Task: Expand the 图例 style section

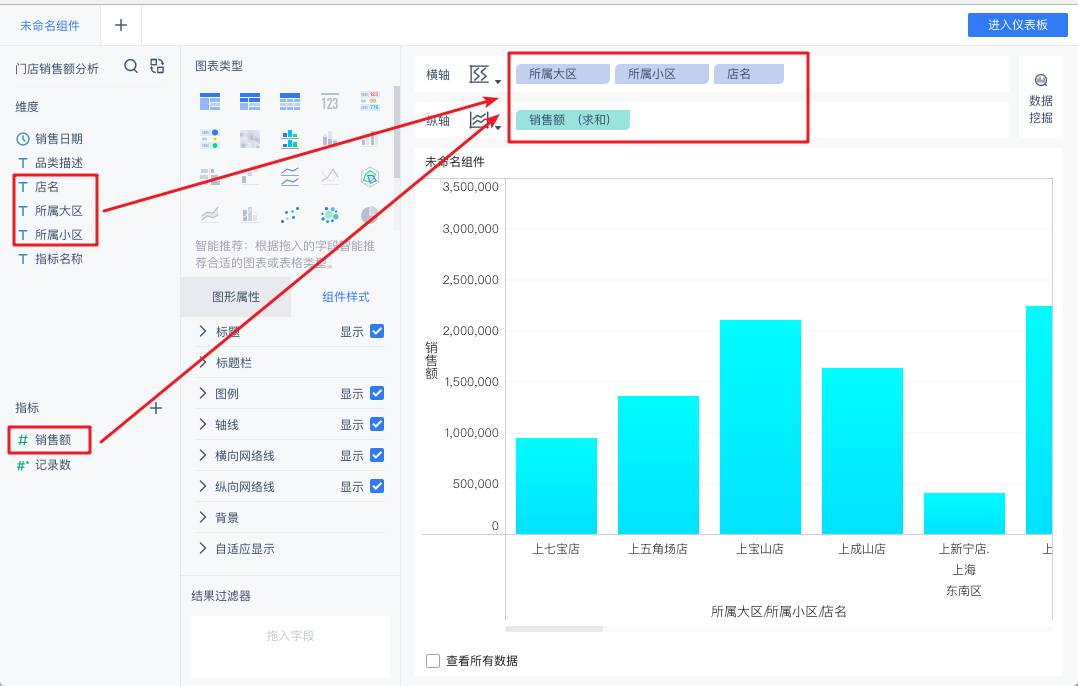Action: 203,393
